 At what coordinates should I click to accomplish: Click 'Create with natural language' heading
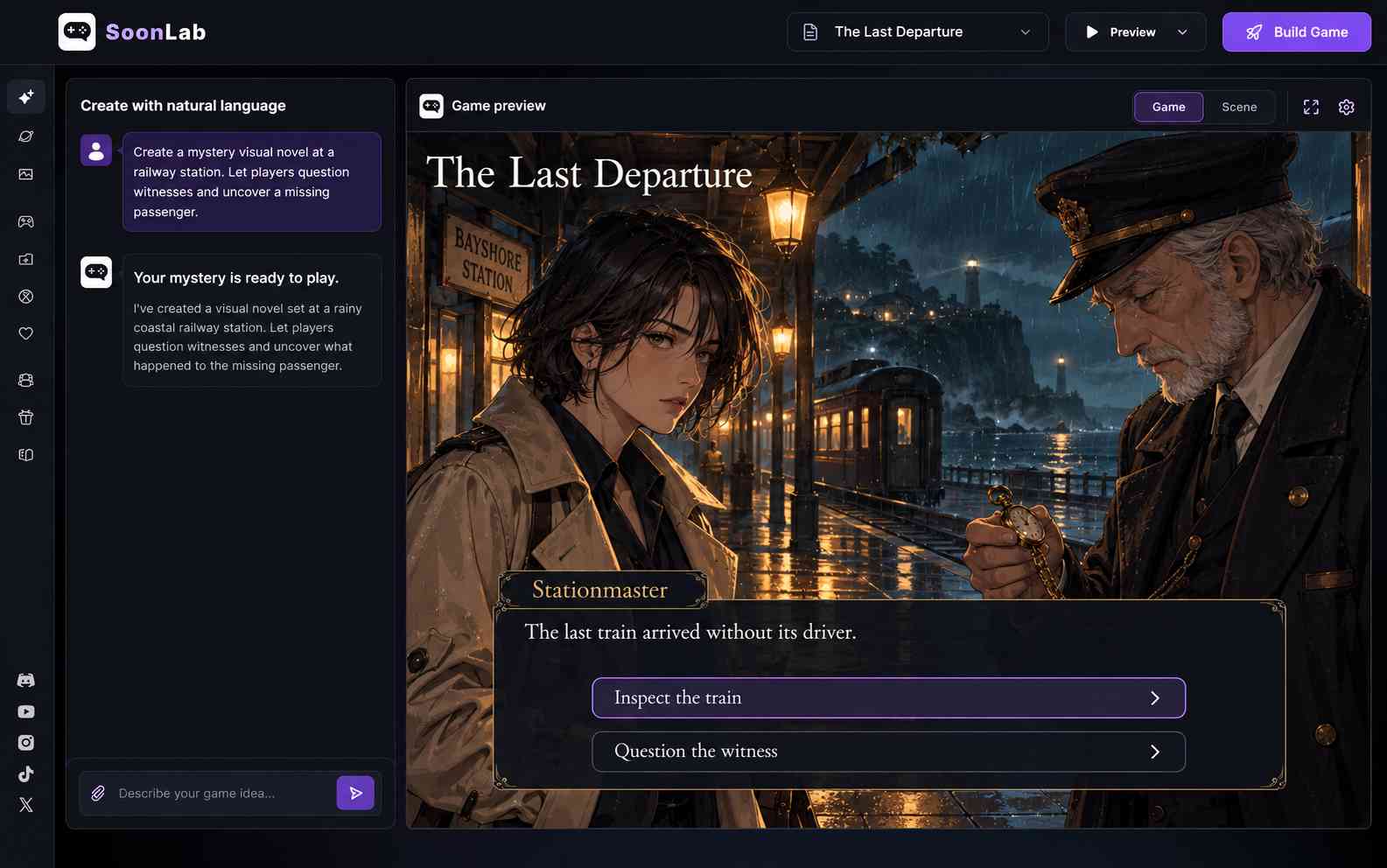coord(183,106)
